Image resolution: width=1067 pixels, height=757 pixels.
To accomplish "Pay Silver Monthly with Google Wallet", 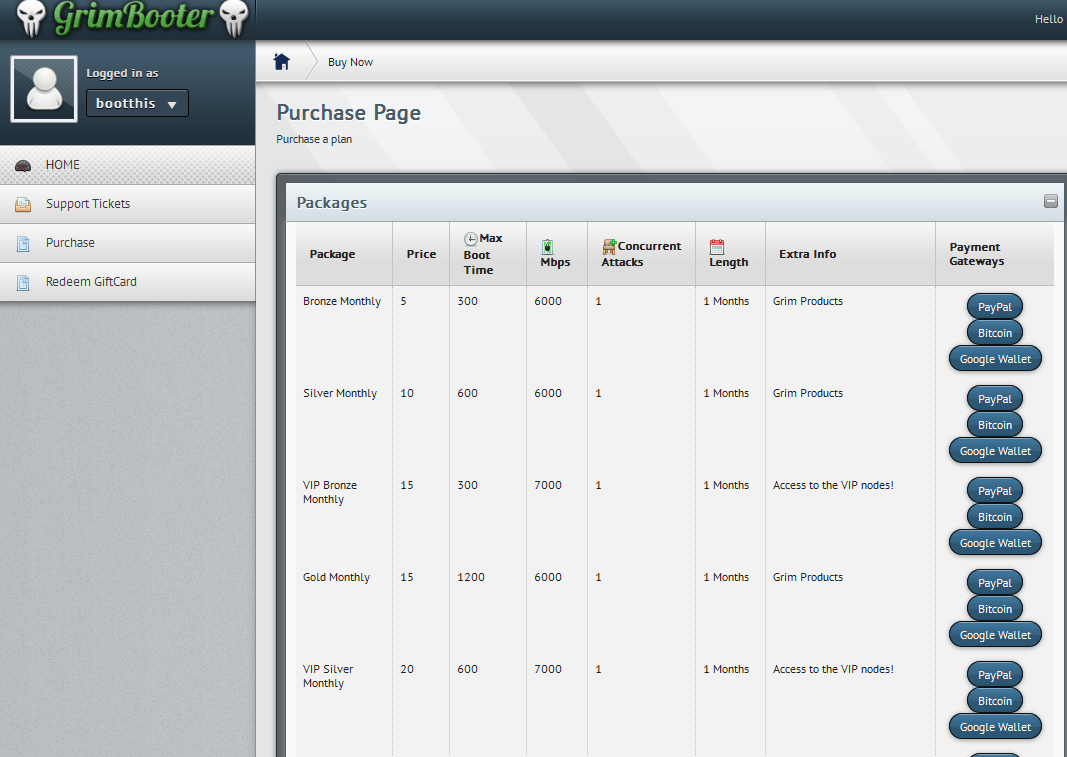I will [995, 451].
